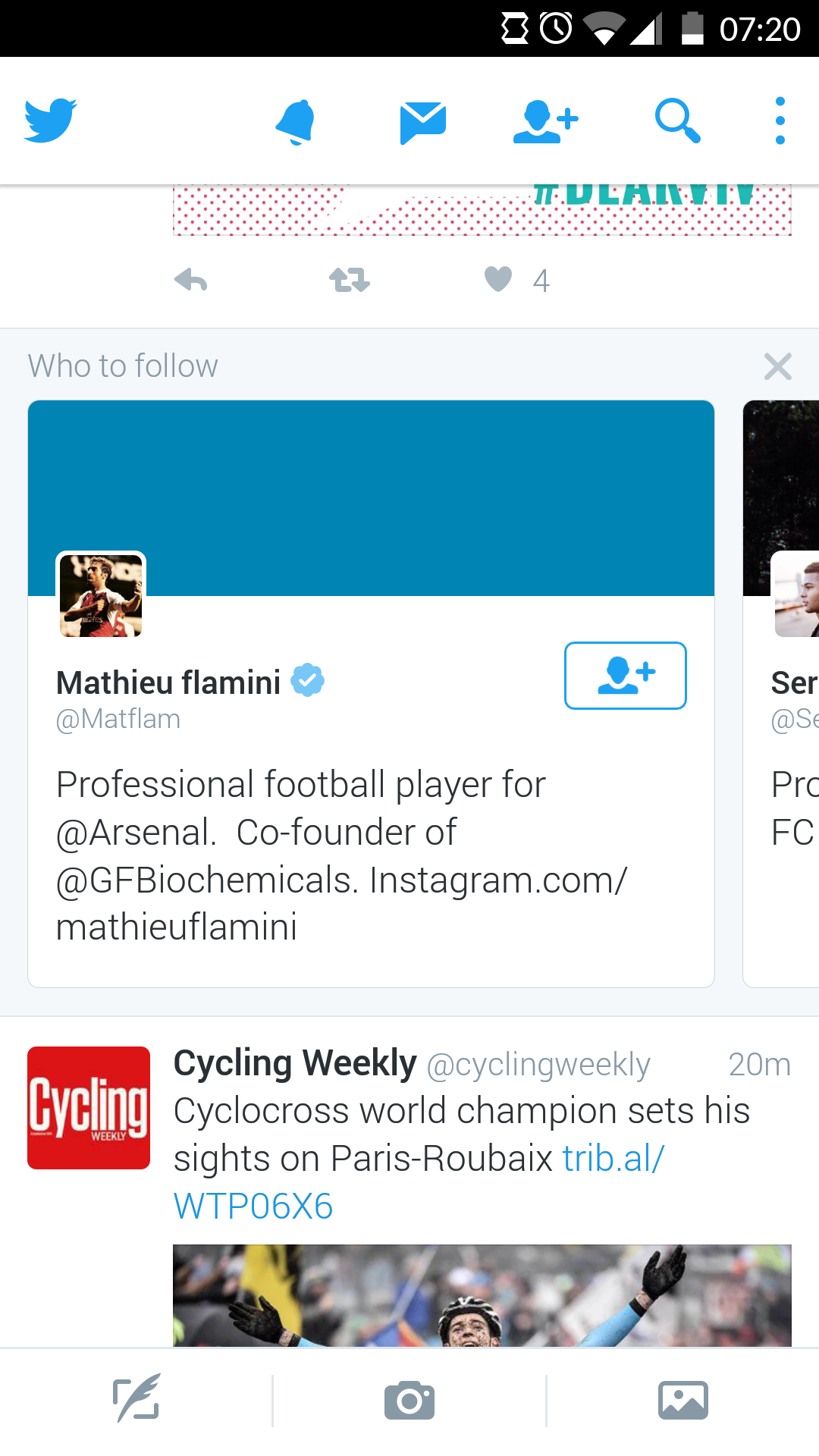The width and height of the screenshot is (819, 1456).
Task: Like the tweet with 4 likes
Action: point(498,279)
